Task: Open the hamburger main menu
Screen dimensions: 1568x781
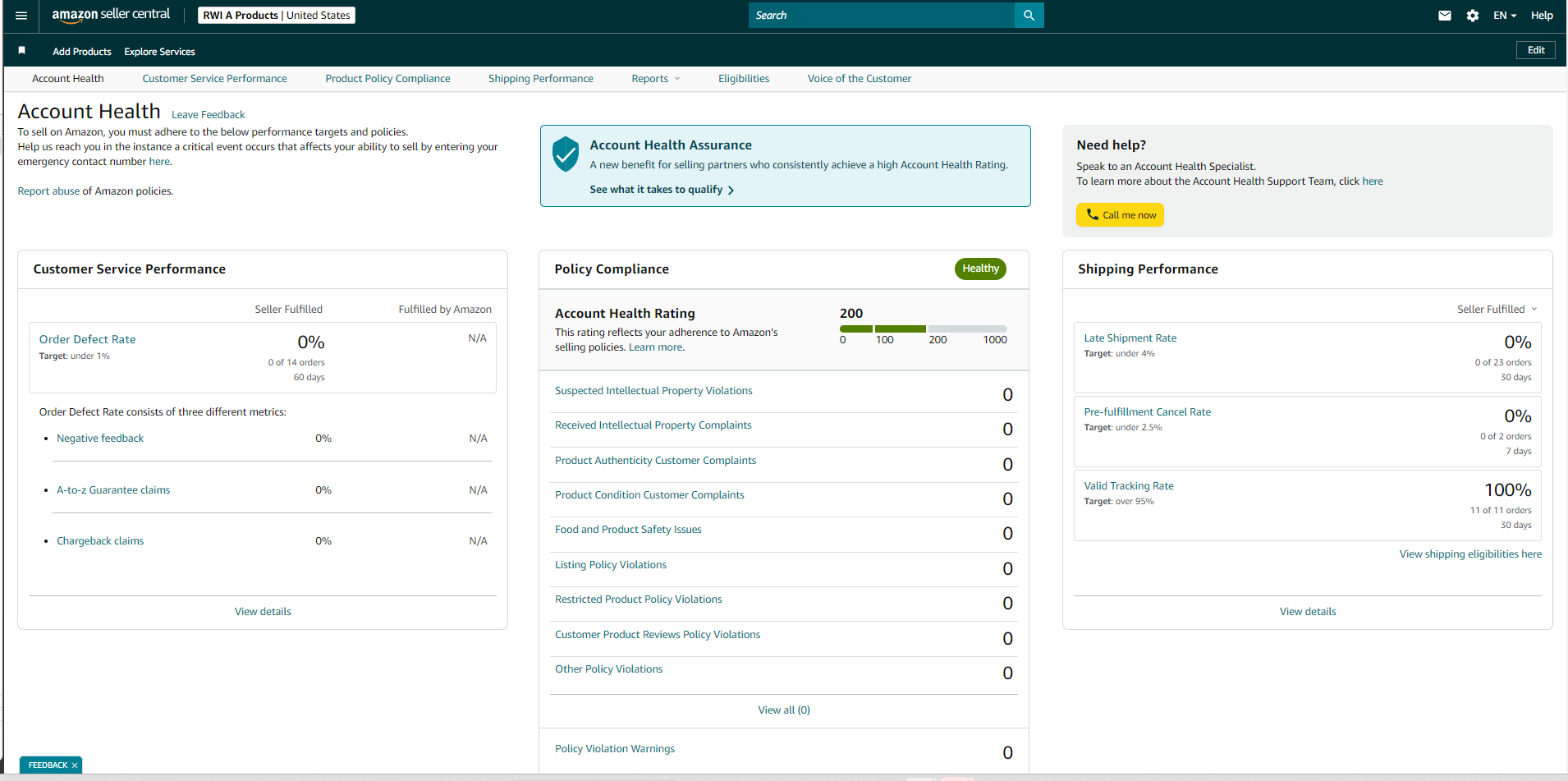Action: tap(21, 16)
